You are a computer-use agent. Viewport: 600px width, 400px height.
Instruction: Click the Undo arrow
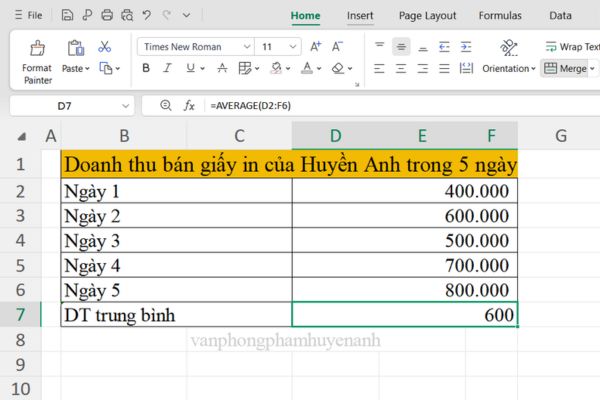click(147, 15)
